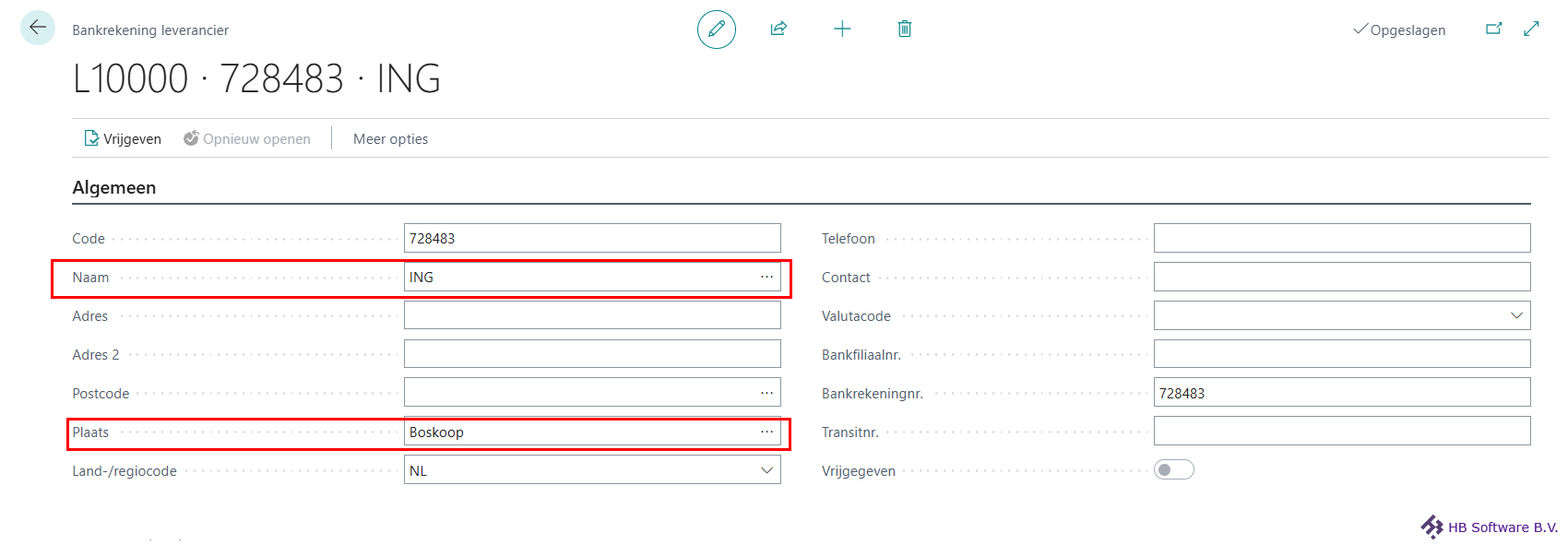Click the share icon
Viewport: 1568px width, 545px height.
(x=778, y=29)
